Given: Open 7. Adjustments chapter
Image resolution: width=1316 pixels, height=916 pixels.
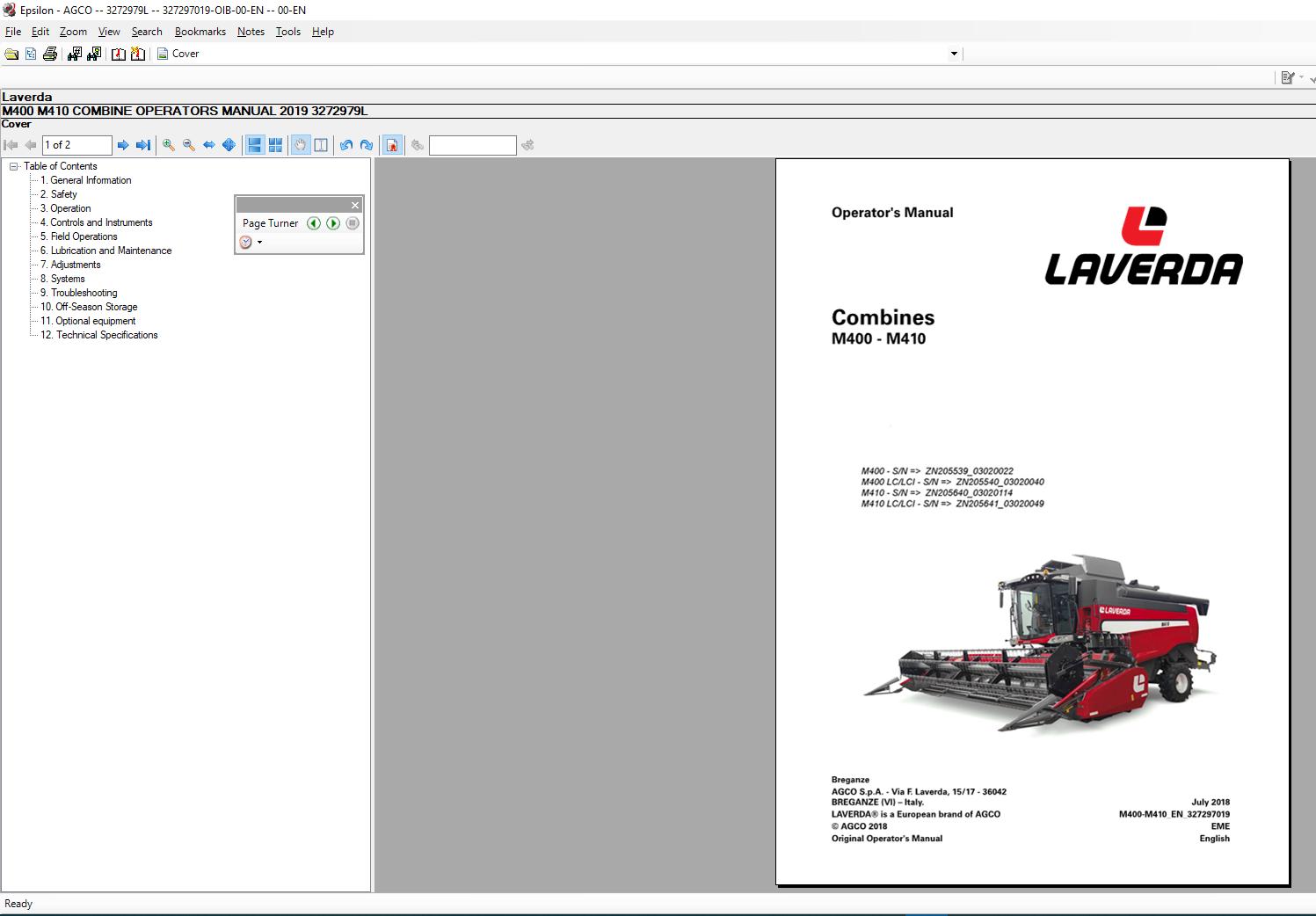Looking at the screenshot, I should tap(70, 265).
